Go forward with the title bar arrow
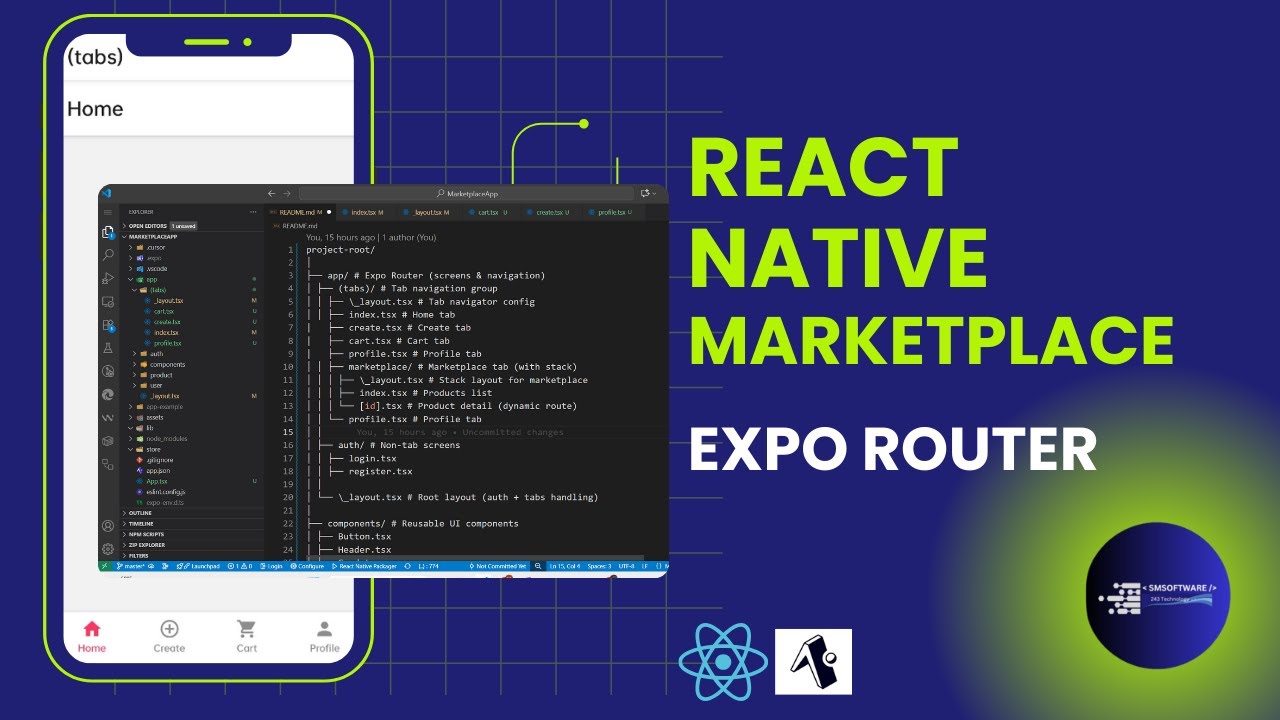 coord(287,193)
